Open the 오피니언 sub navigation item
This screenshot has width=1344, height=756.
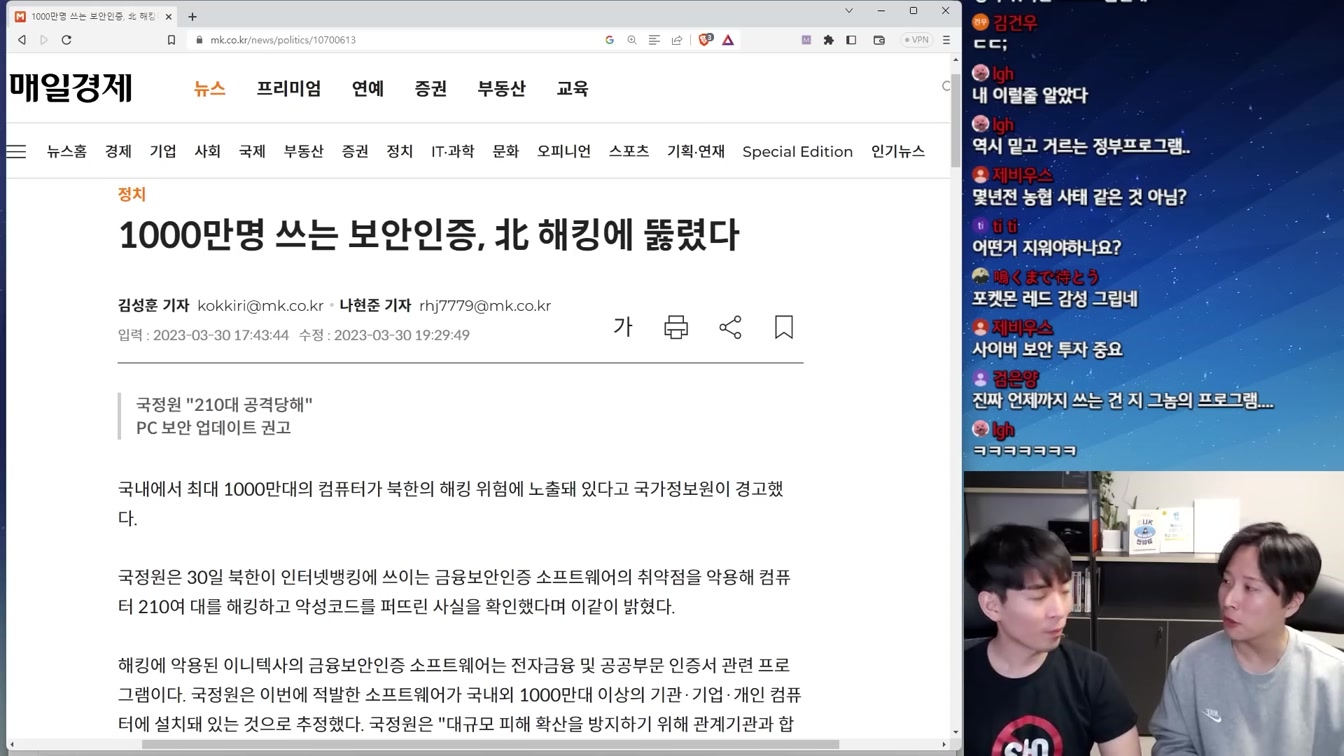(564, 151)
